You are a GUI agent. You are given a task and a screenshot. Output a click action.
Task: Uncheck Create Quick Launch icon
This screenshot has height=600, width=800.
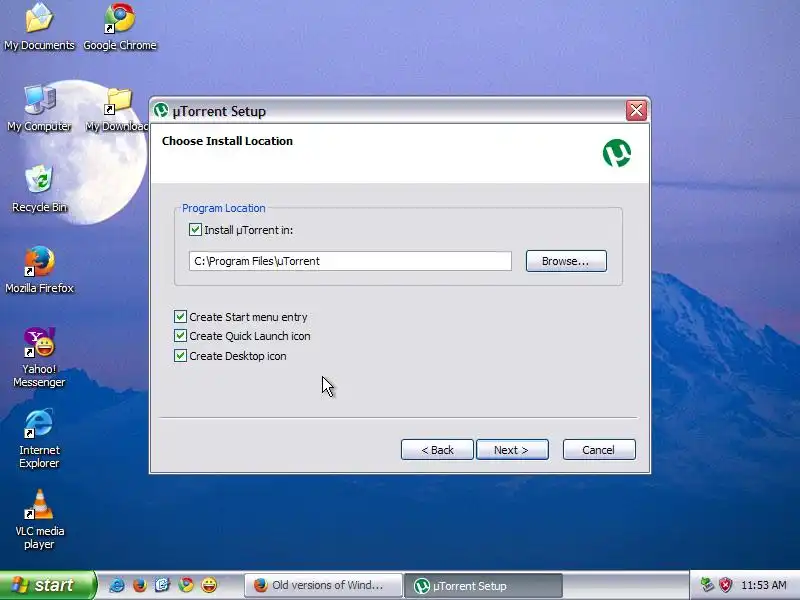(180, 336)
